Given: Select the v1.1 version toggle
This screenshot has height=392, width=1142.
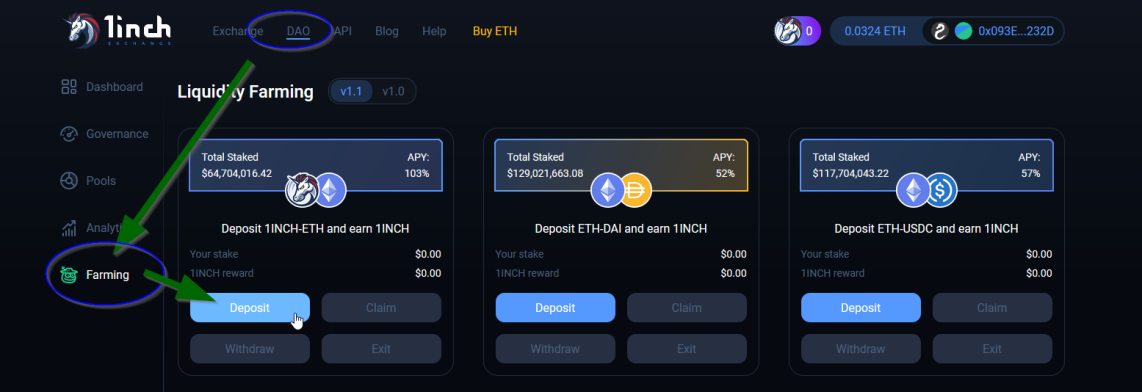Looking at the screenshot, I should tap(351, 92).
